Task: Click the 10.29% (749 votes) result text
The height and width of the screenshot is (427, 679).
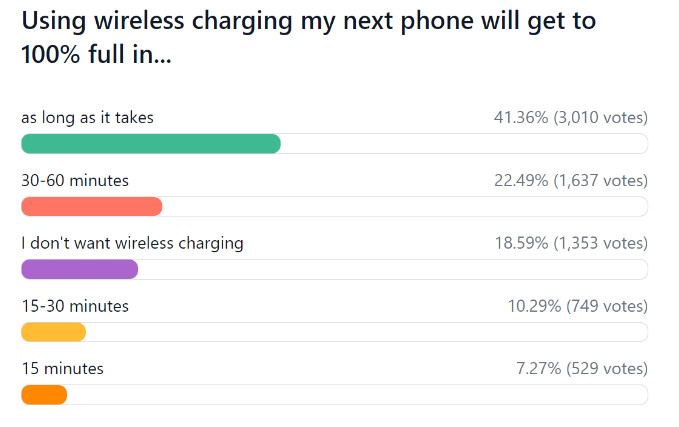Action: (x=578, y=306)
